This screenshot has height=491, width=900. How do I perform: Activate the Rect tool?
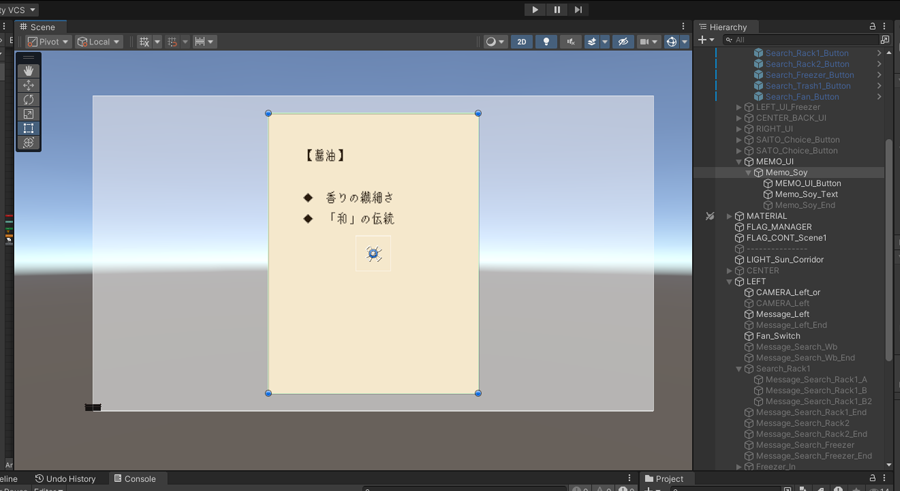coord(28,128)
